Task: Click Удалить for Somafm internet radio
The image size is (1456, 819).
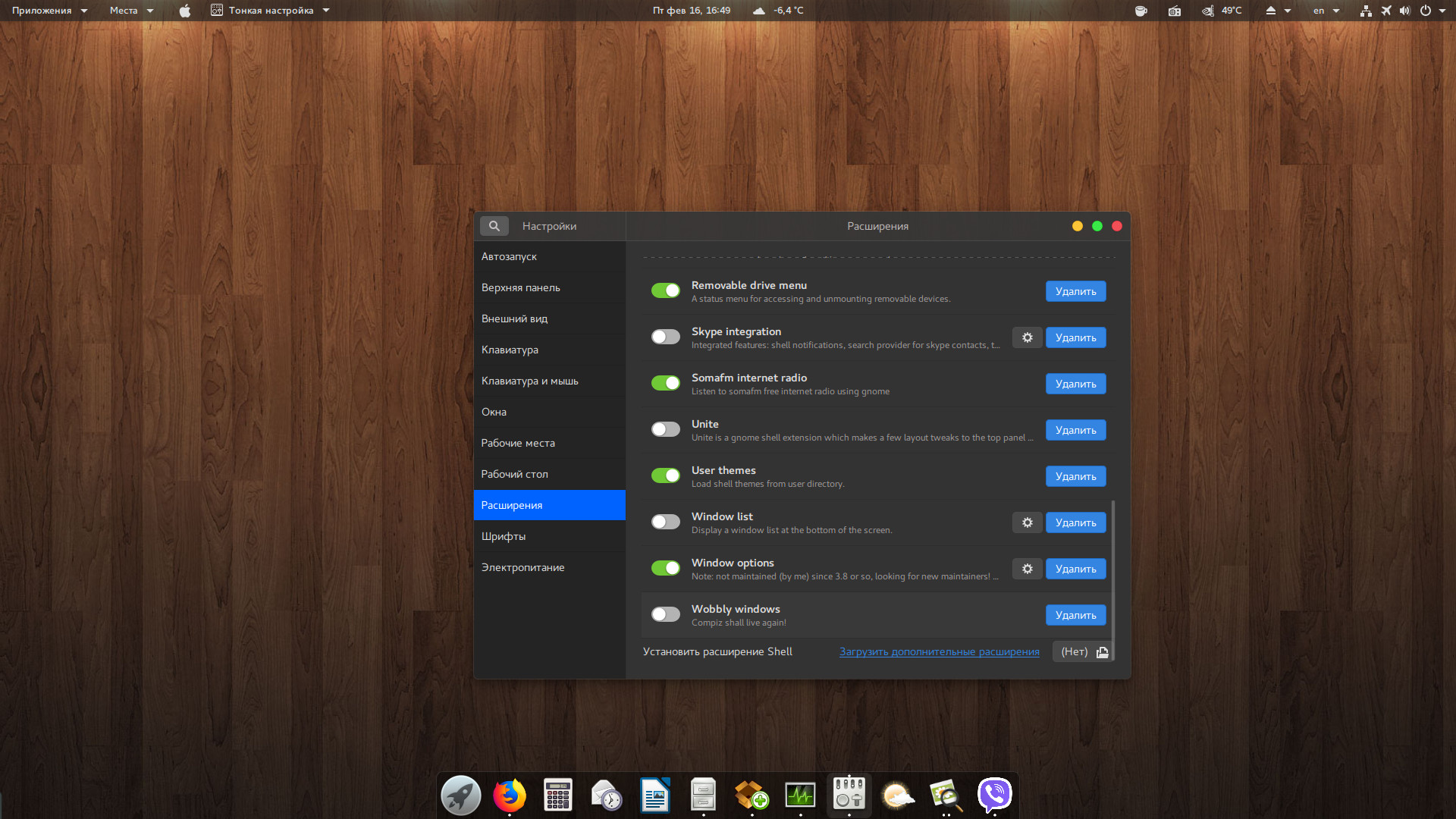Action: pyautogui.click(x=1075, y=384)
